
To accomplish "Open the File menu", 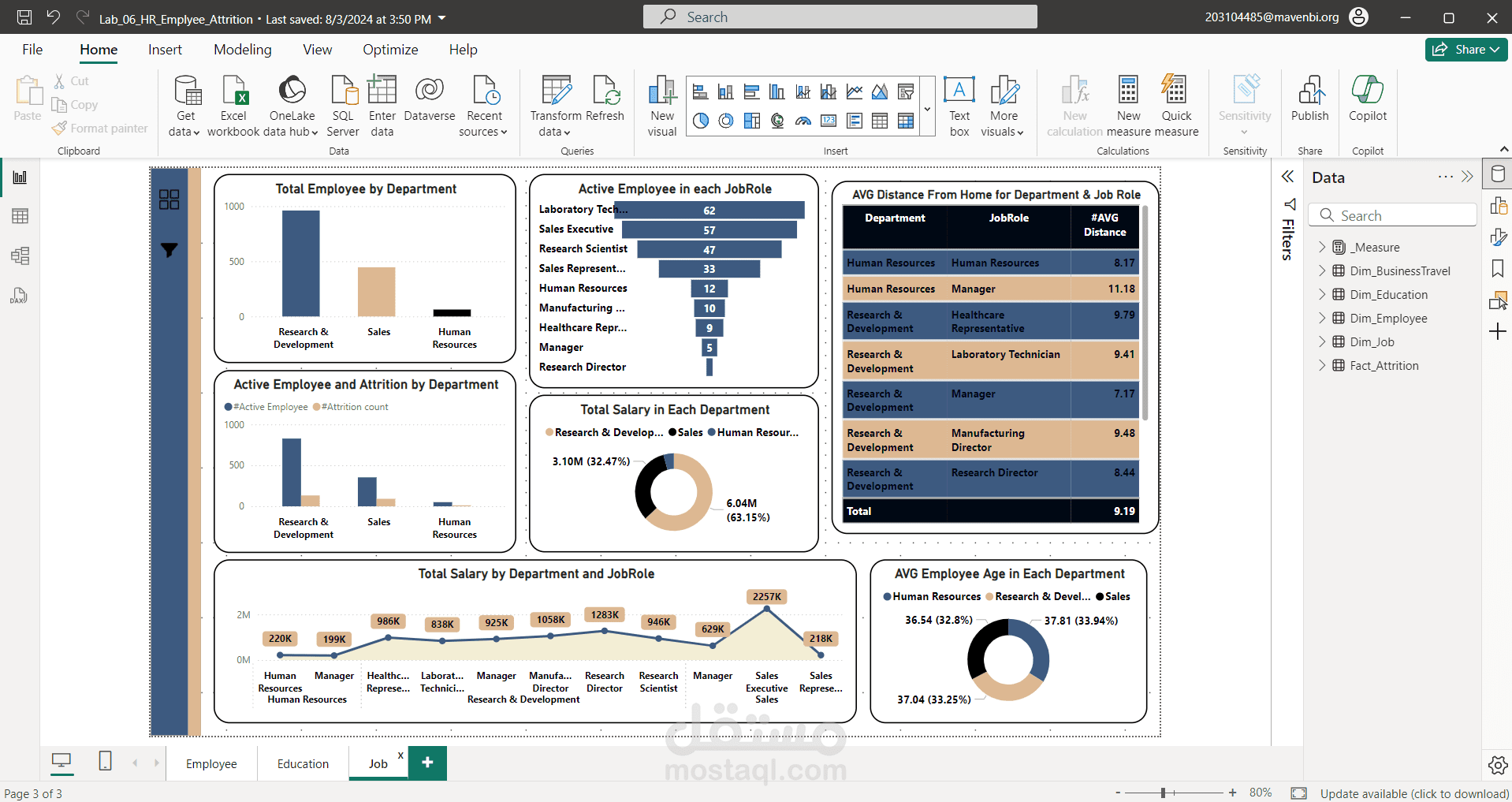I will coord(32,50).
